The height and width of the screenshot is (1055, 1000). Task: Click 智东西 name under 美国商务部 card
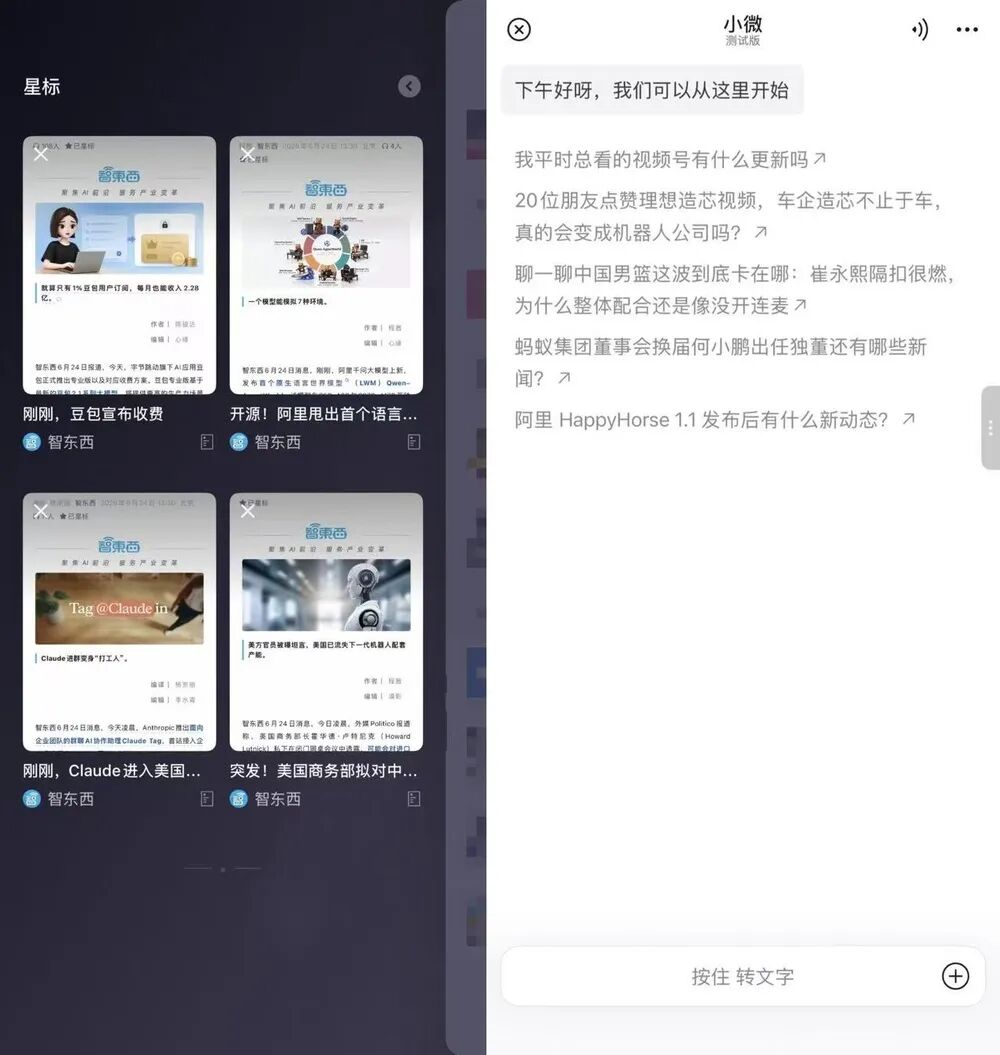[x=277, y=799]
